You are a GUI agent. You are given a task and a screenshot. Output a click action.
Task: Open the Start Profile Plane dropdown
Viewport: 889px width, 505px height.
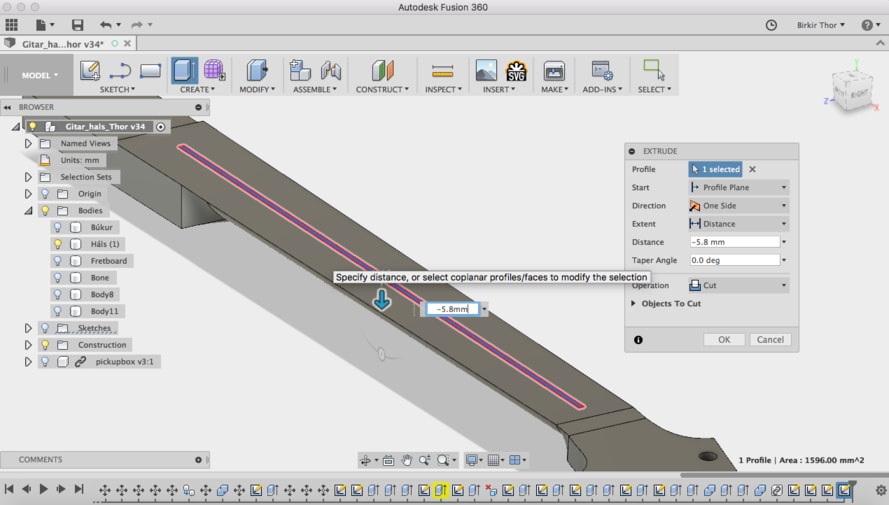tap(738, 188)
